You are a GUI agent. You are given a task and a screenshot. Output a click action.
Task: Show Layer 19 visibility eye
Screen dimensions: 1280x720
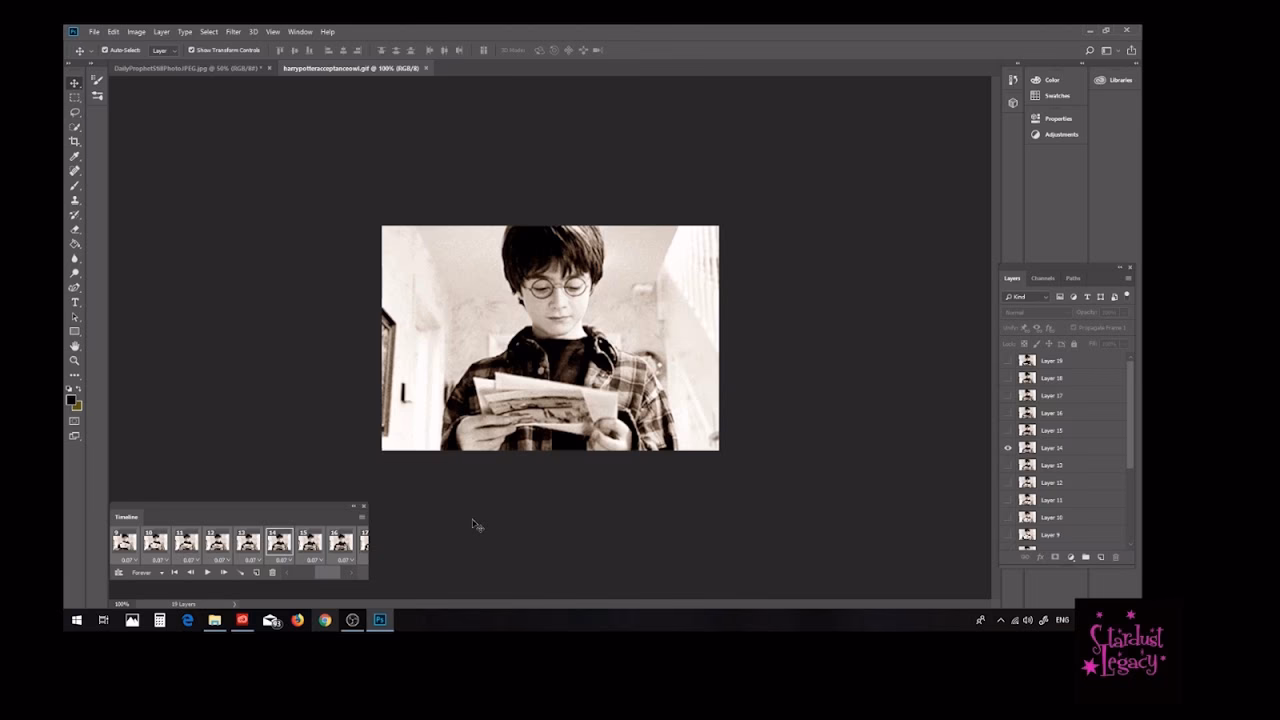(1008, 361)
